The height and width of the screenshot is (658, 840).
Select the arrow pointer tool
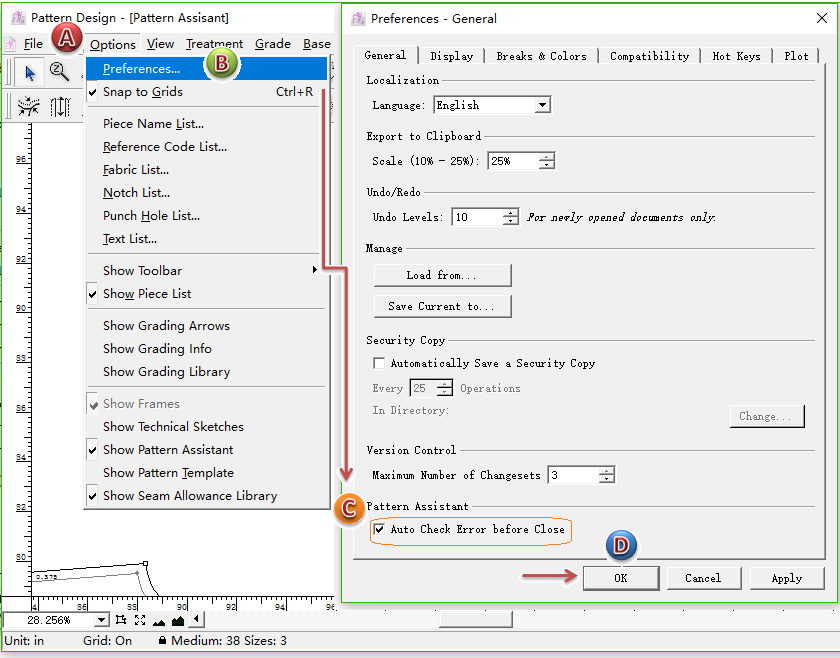(30, 72)
